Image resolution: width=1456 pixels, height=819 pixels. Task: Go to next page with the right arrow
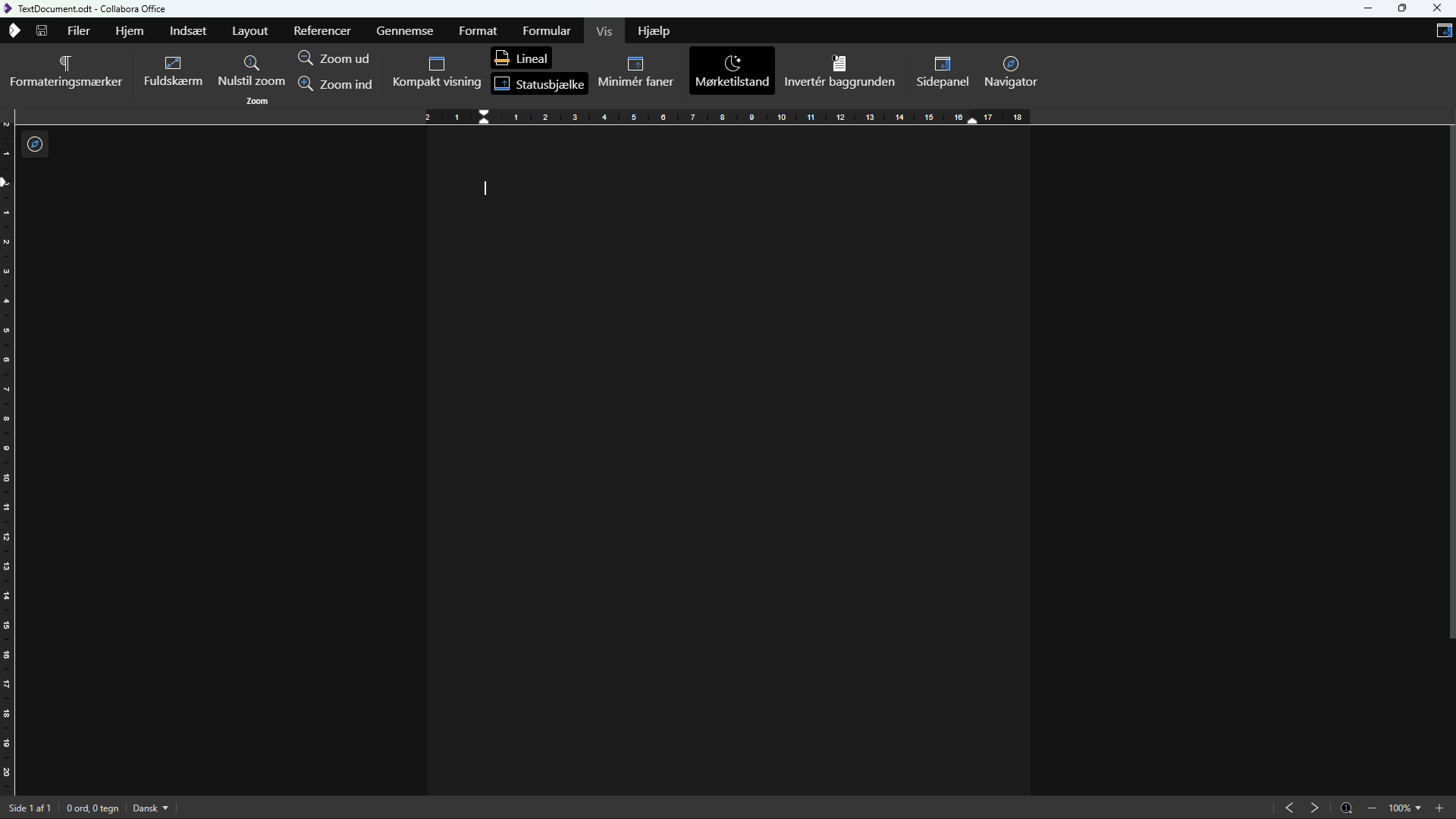[1314, 808]
